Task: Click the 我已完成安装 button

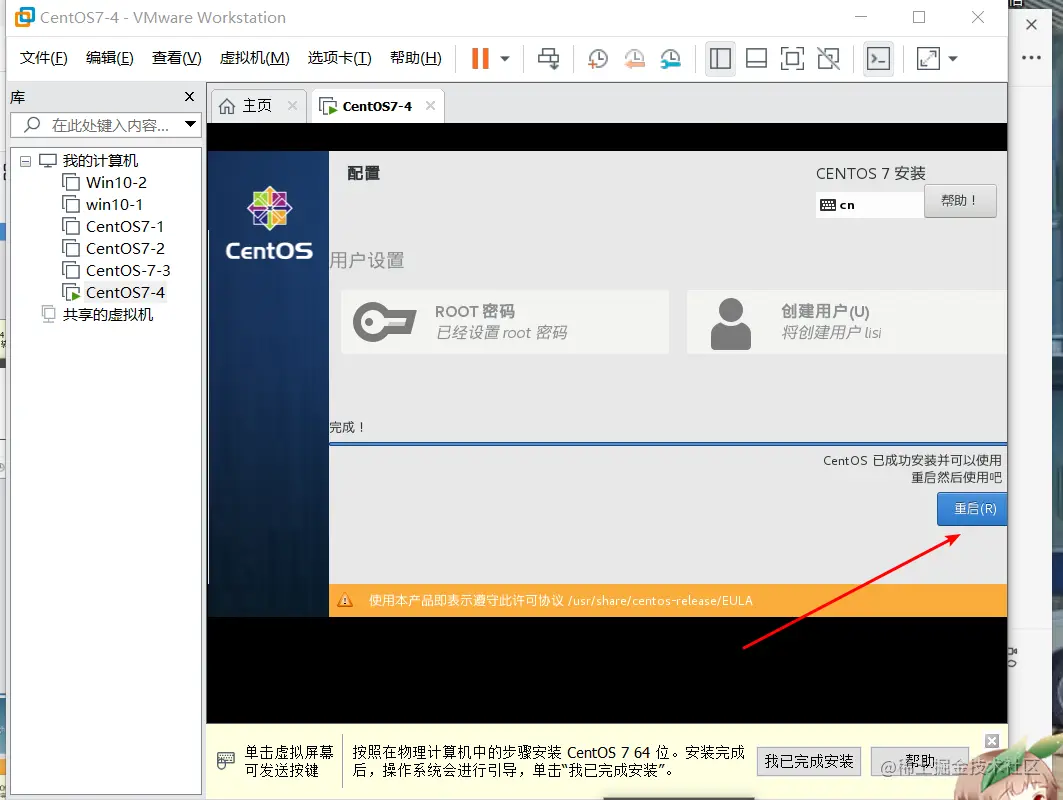Action: click(x=809, y=761)
